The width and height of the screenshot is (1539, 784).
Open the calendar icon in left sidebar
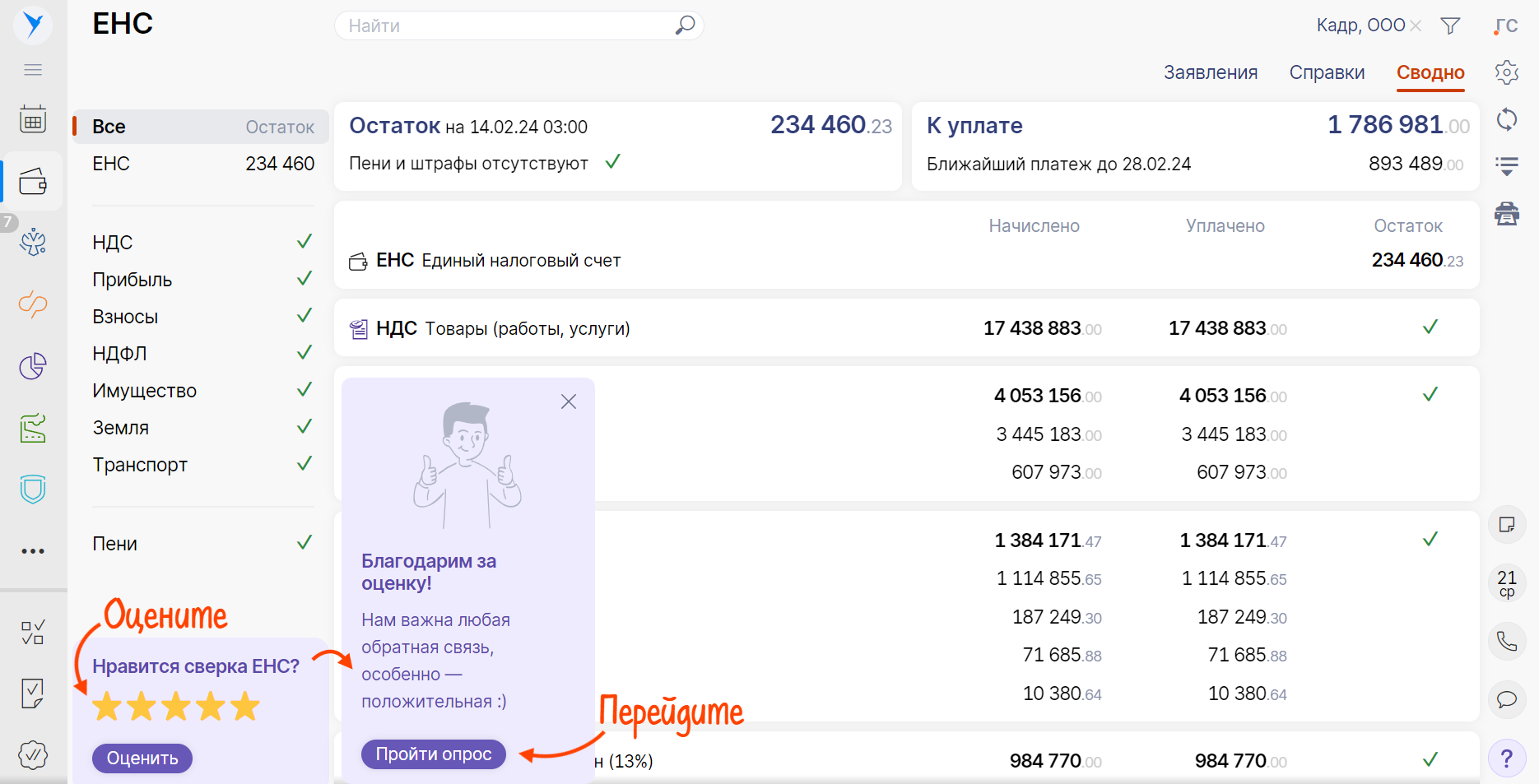click(33, 120)
